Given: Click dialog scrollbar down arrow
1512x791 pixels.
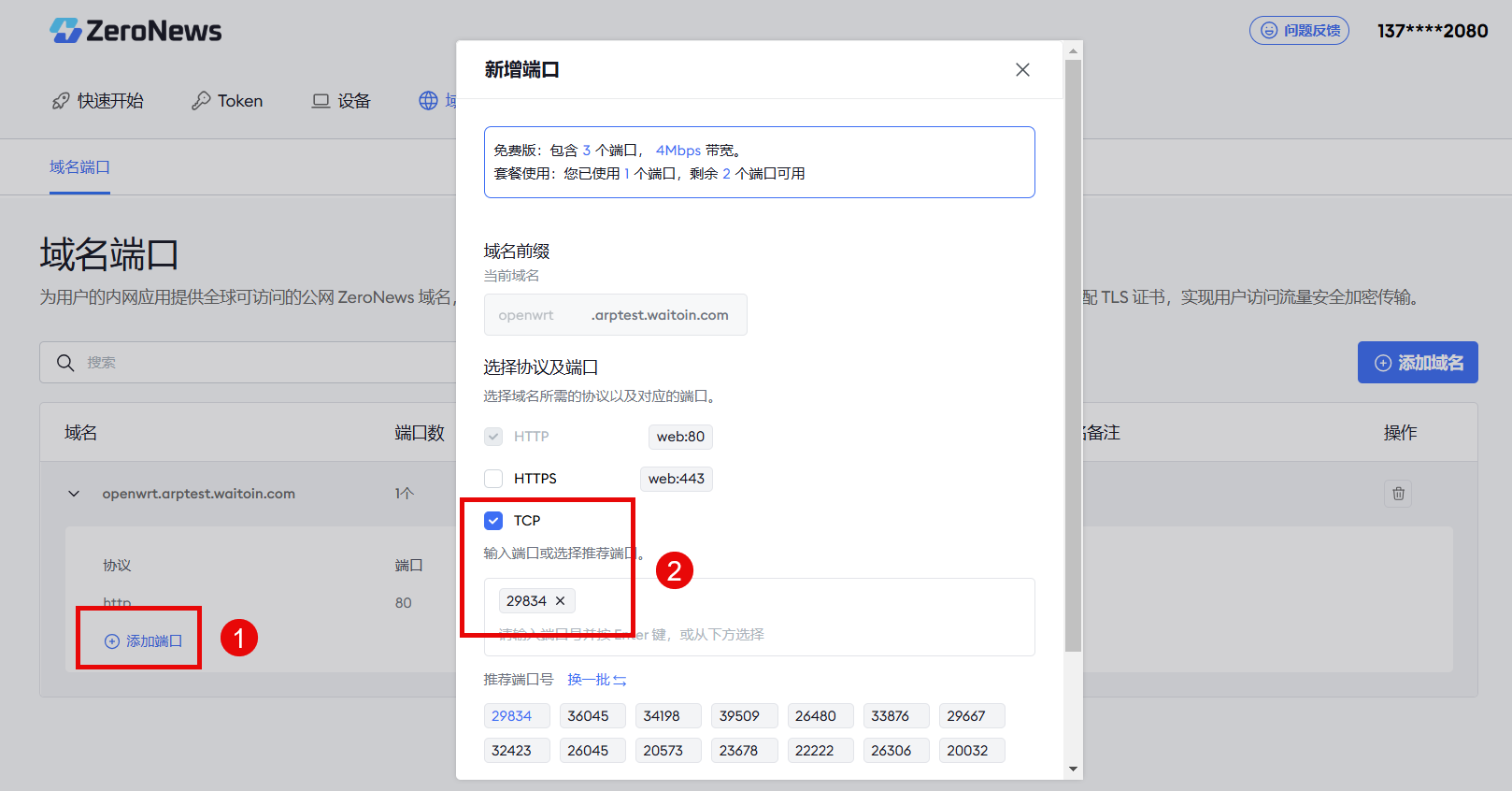Looking at the screenshot, I should coord(1073,769).
